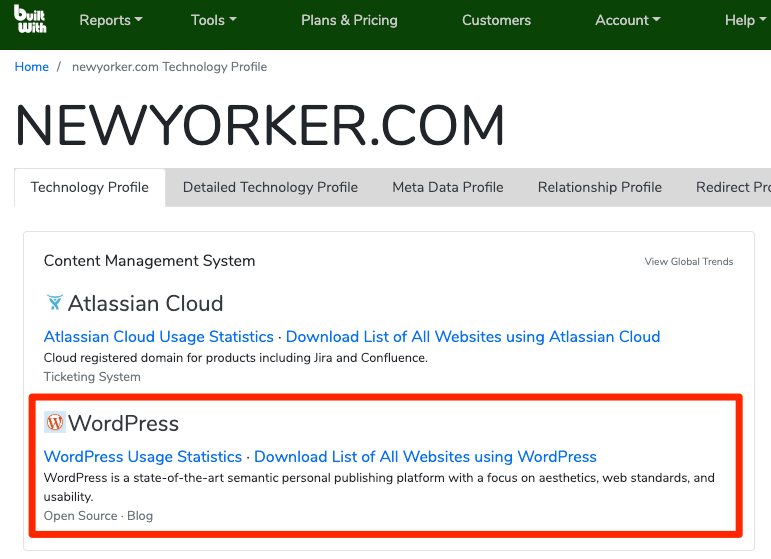The image size is (771, 559).
Task: Click the WordPress heading title
Action: click(x=123, y=423)
